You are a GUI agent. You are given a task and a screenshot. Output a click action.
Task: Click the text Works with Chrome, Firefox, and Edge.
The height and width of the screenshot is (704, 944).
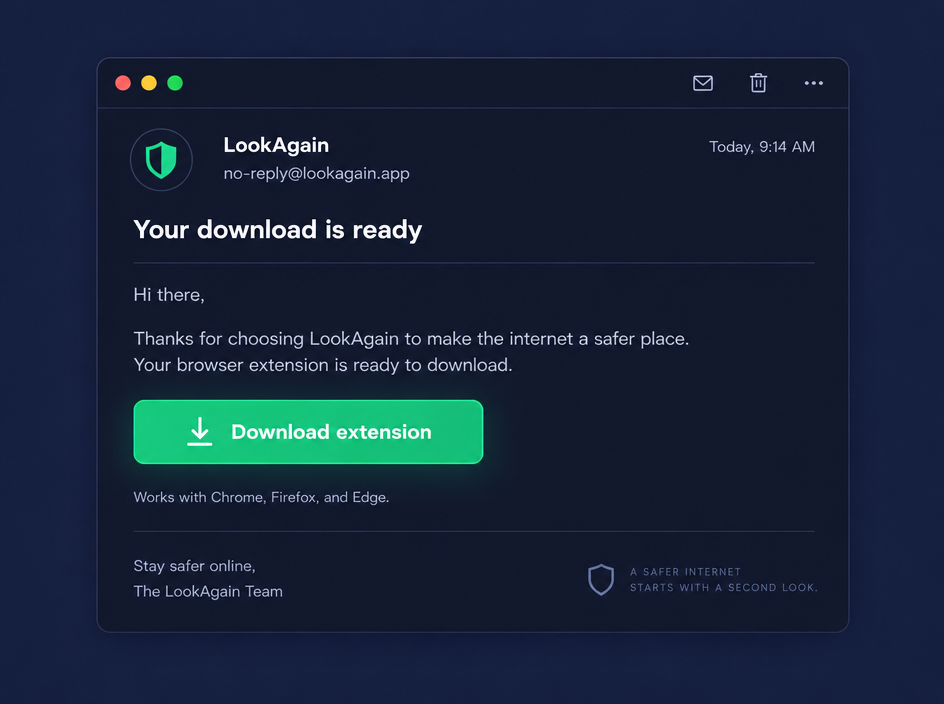tap(261, 497)
